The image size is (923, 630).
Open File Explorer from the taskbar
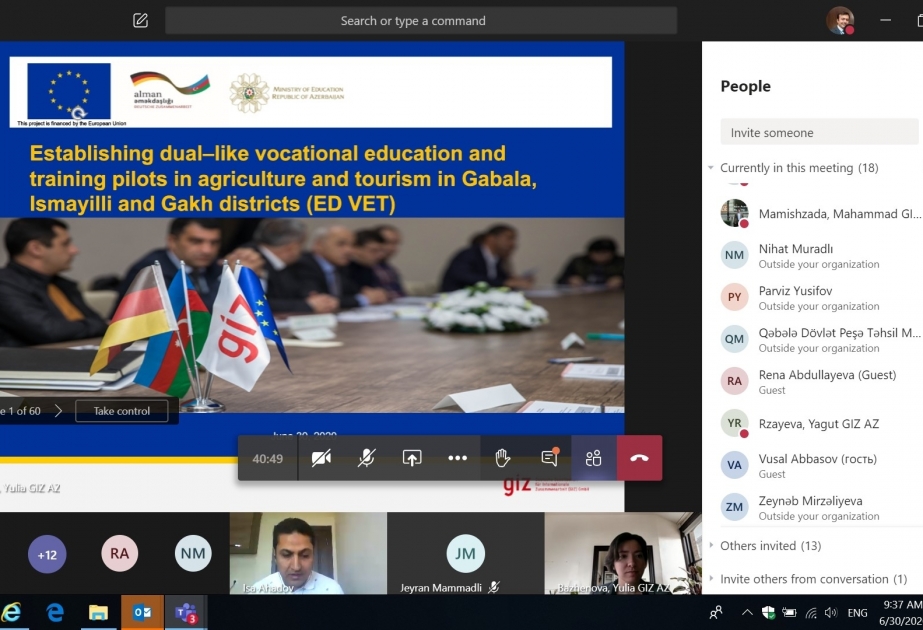pyautogui.click(x=98, y=612)
